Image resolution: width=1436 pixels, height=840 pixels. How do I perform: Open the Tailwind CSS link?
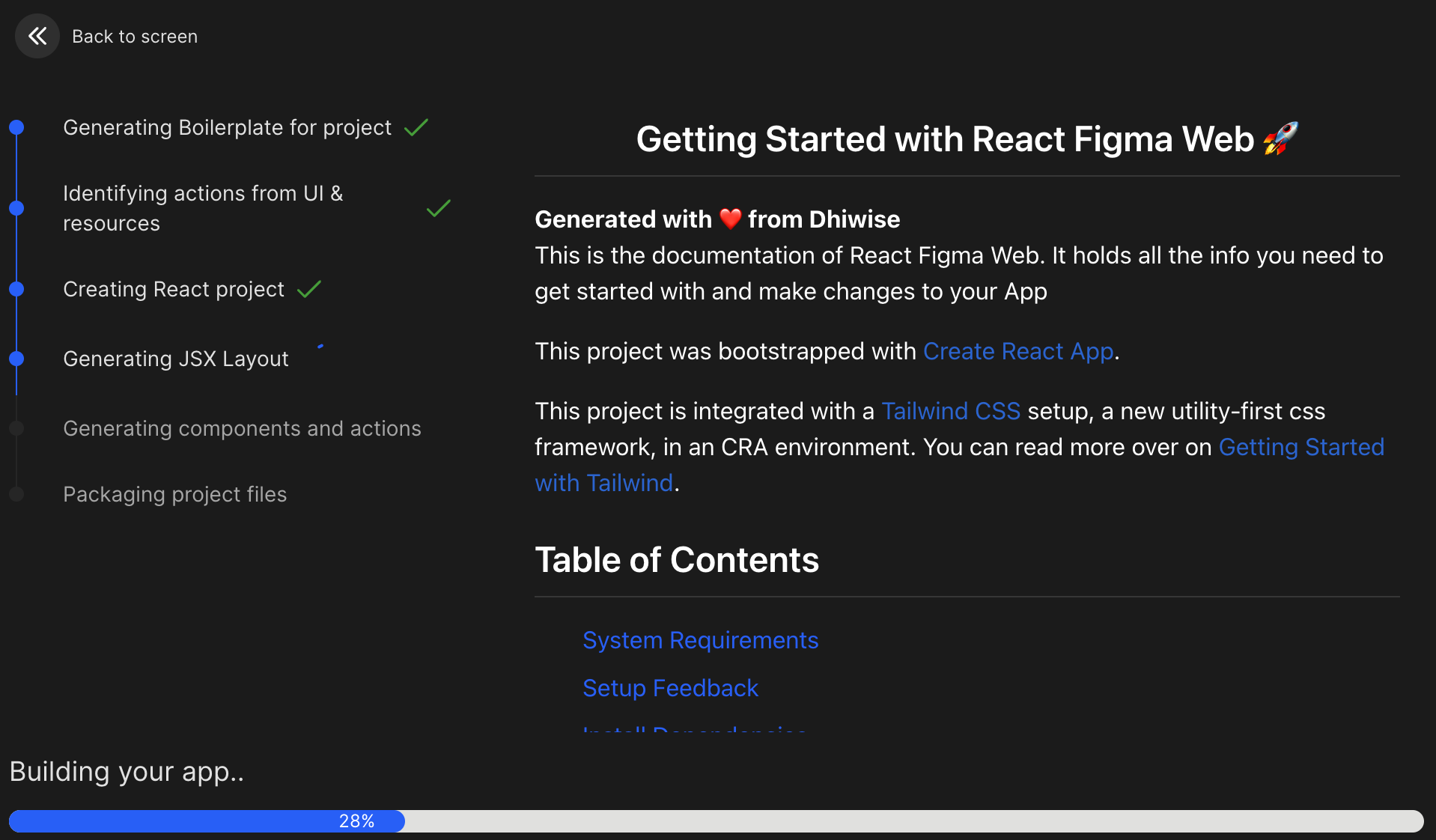coord(951,411)
